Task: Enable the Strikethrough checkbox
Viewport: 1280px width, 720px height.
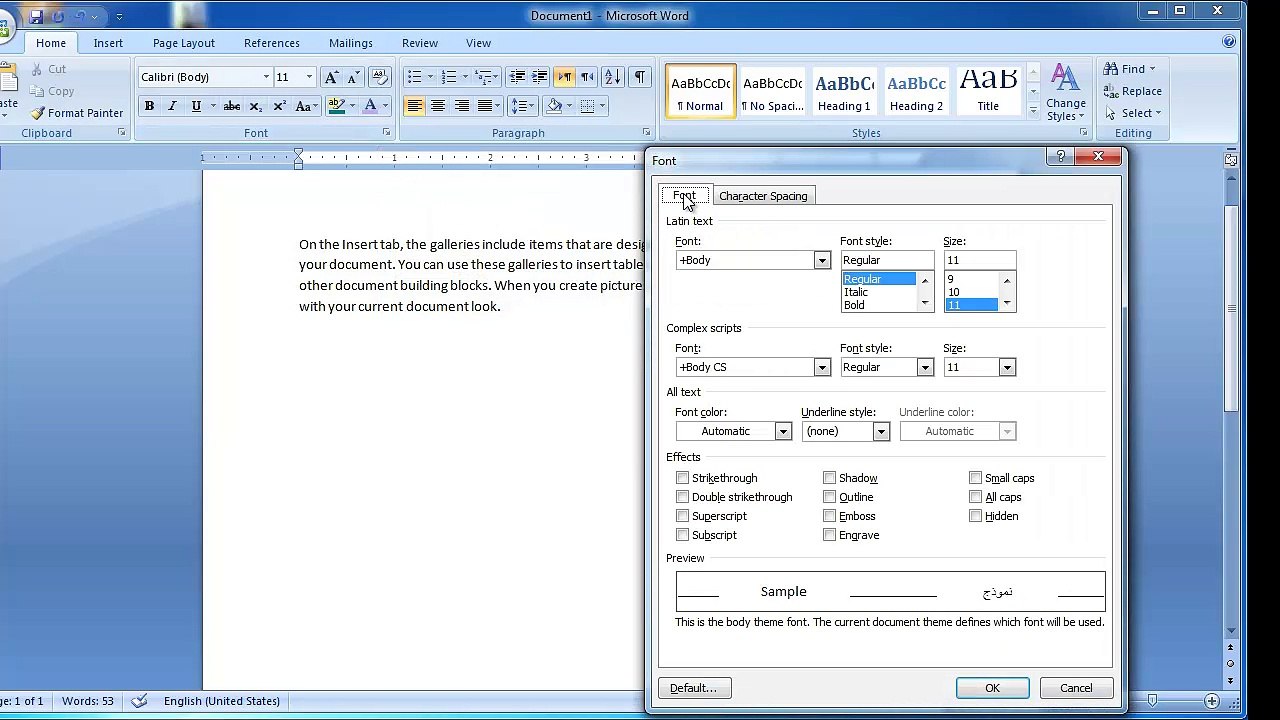Action: pyautogui.click(x=683, y=478)
